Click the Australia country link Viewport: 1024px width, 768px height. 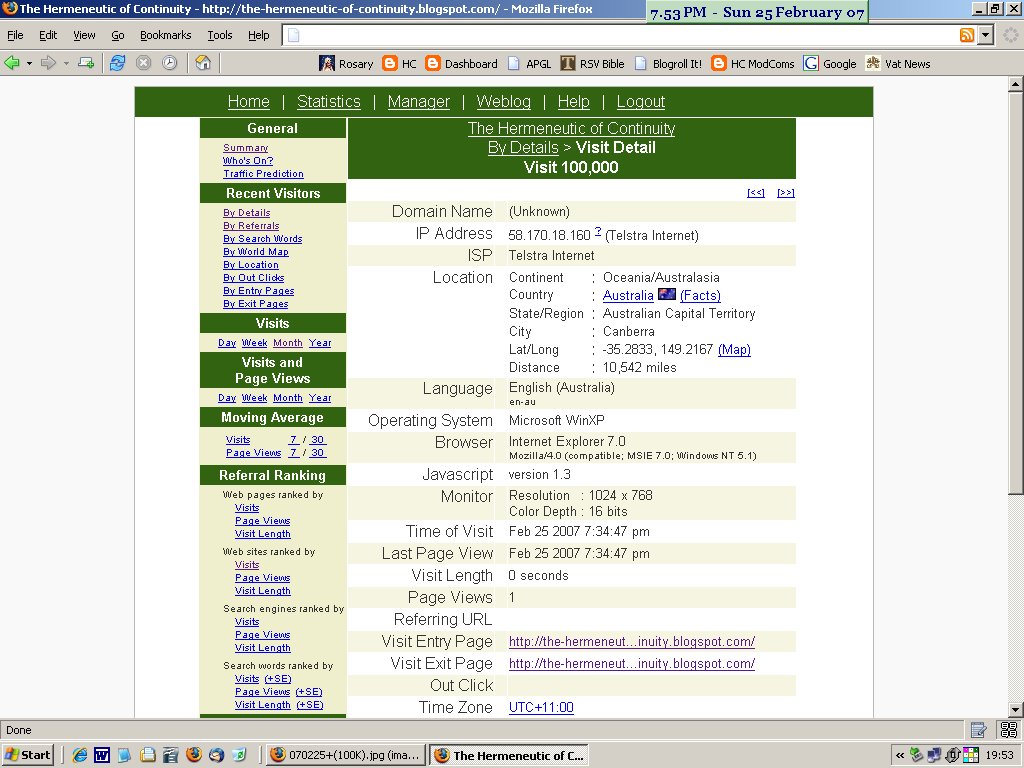628,296
